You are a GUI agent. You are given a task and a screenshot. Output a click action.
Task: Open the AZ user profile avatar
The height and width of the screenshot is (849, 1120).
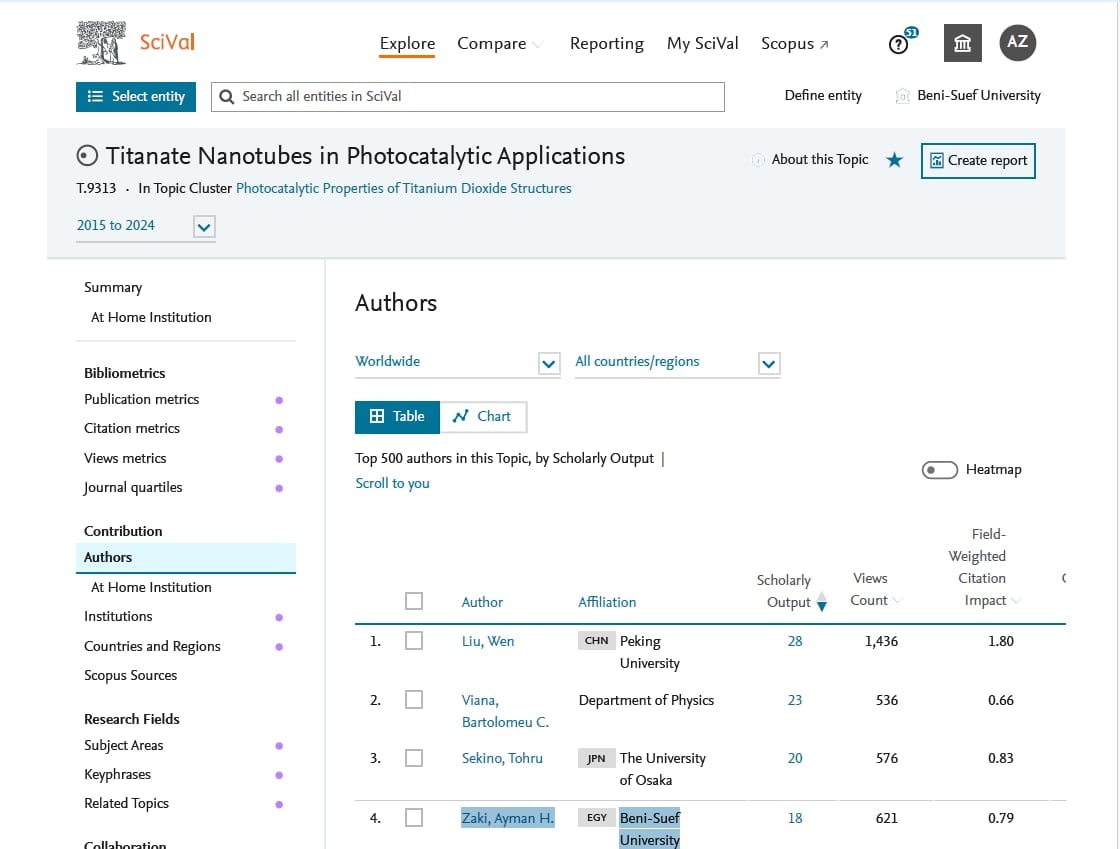click(x=1017, y=42)
